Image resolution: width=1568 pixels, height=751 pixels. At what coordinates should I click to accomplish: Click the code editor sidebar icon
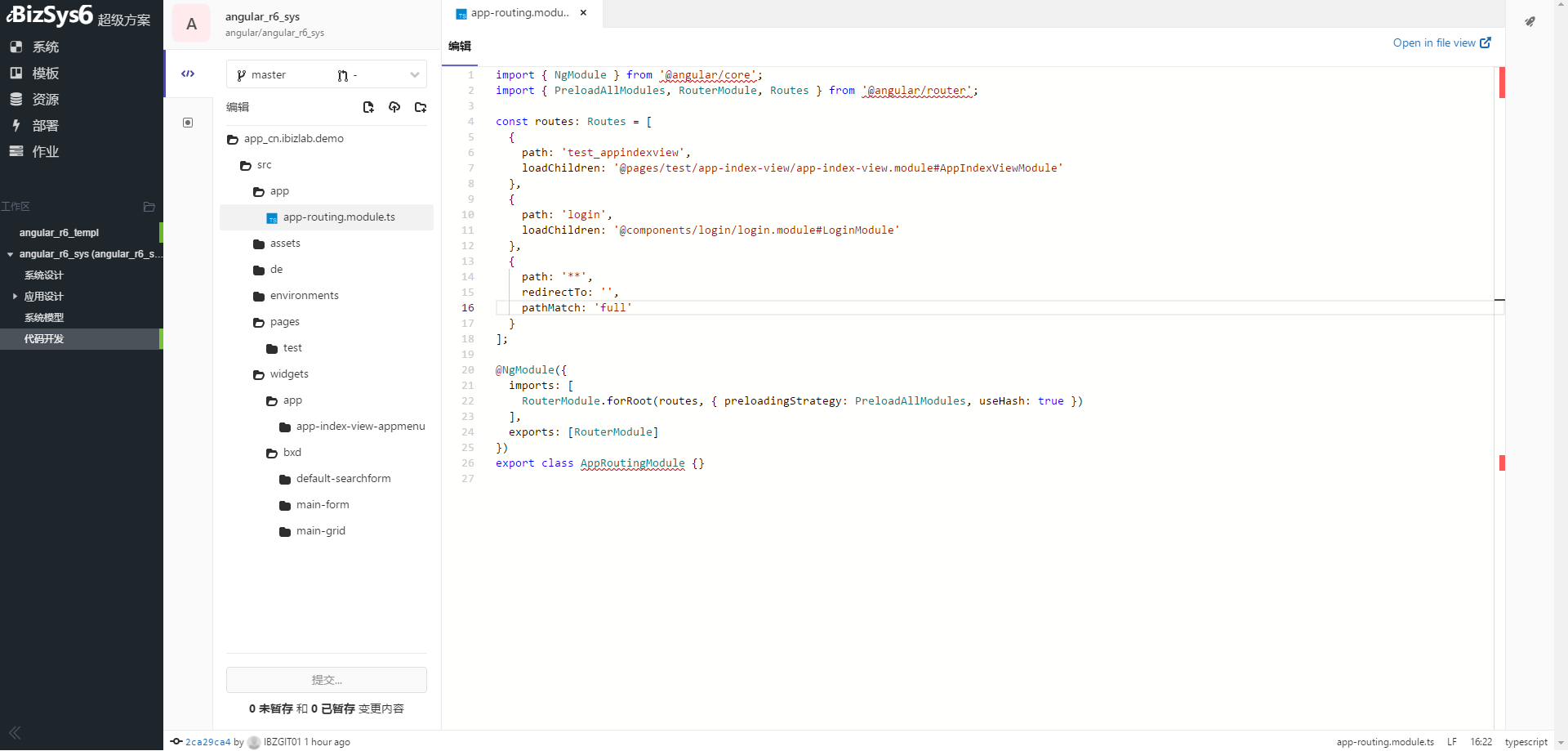pos(188,74)
